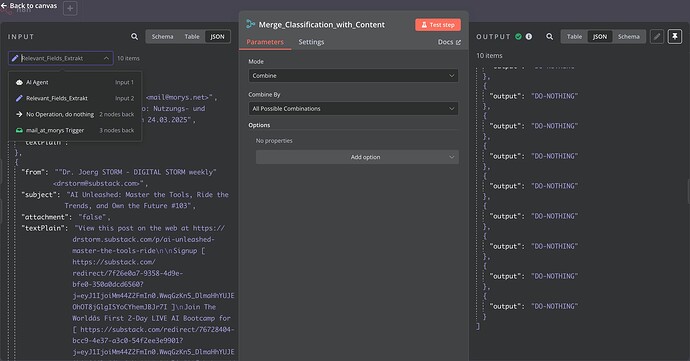
Task: Run the Test step button
Action: (438, 25)
